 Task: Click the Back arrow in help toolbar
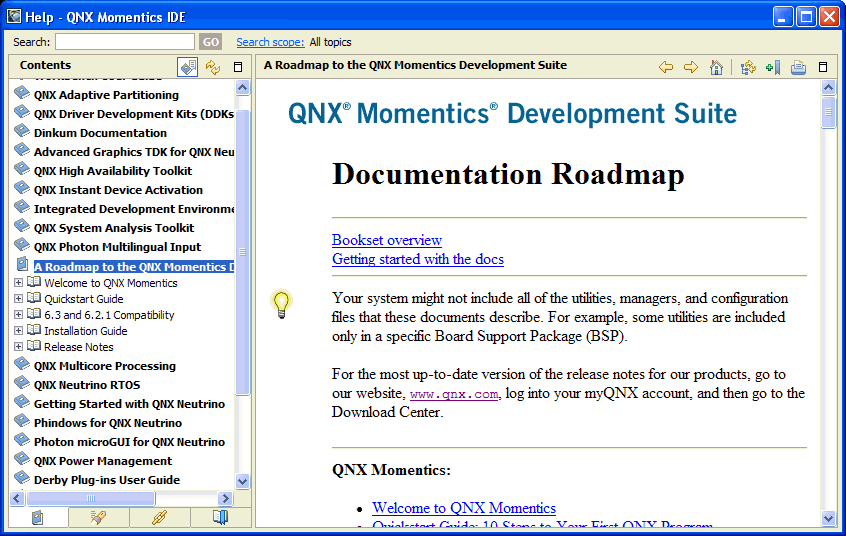pos(666,67)
